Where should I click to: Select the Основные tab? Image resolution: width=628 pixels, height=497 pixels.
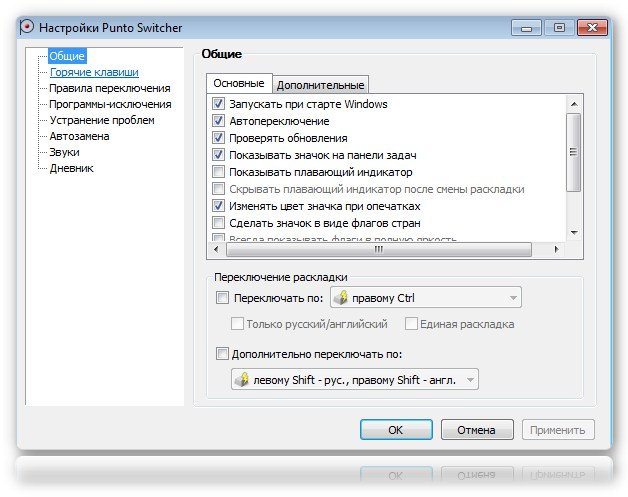click(x=239, y=84)
